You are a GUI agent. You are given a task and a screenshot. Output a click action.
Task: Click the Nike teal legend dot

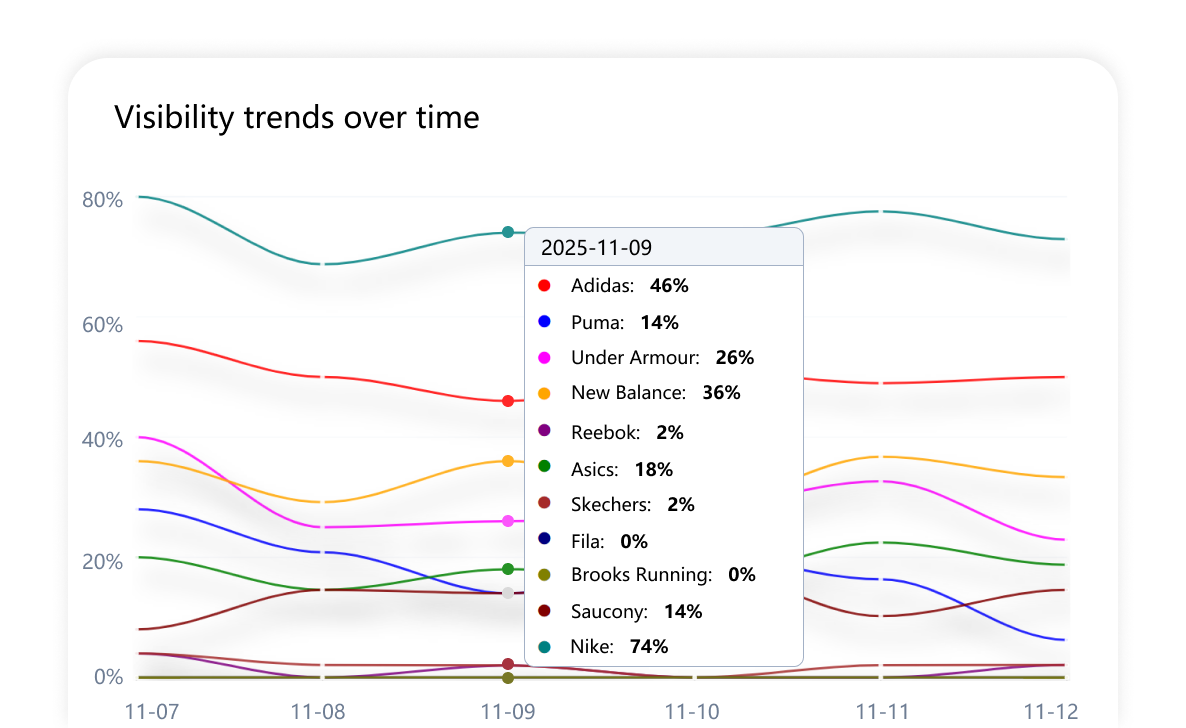click(545, 647)
